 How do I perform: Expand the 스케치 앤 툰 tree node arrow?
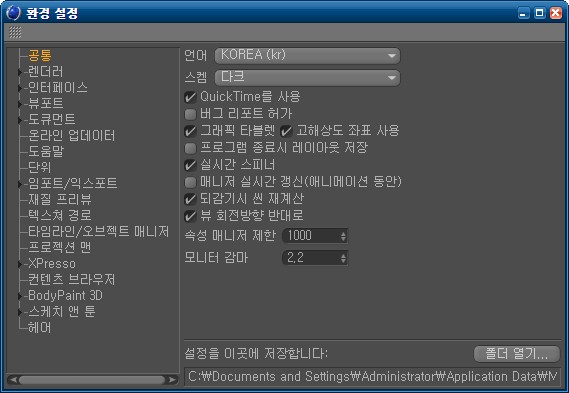click(20, 312)
